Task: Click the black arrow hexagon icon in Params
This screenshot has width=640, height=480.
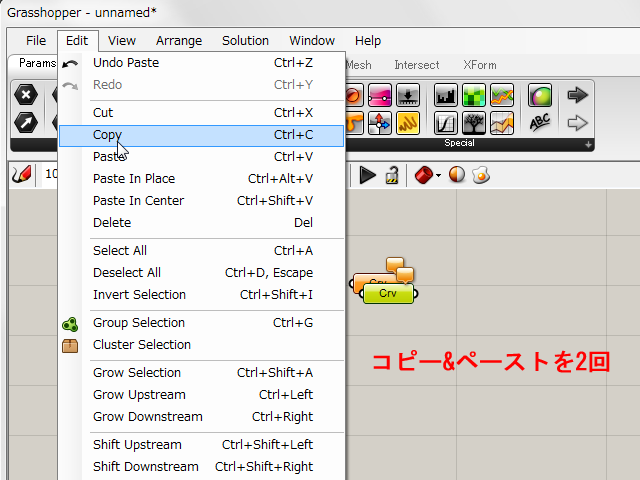Action: (x=26, y=122)
